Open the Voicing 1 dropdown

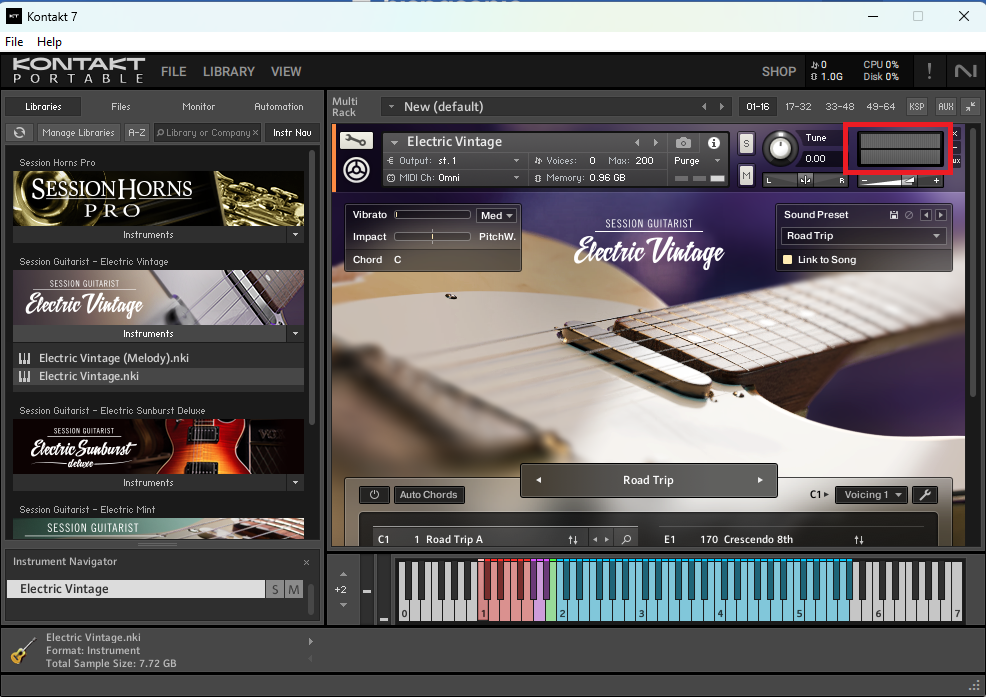[x=870, y=494]
